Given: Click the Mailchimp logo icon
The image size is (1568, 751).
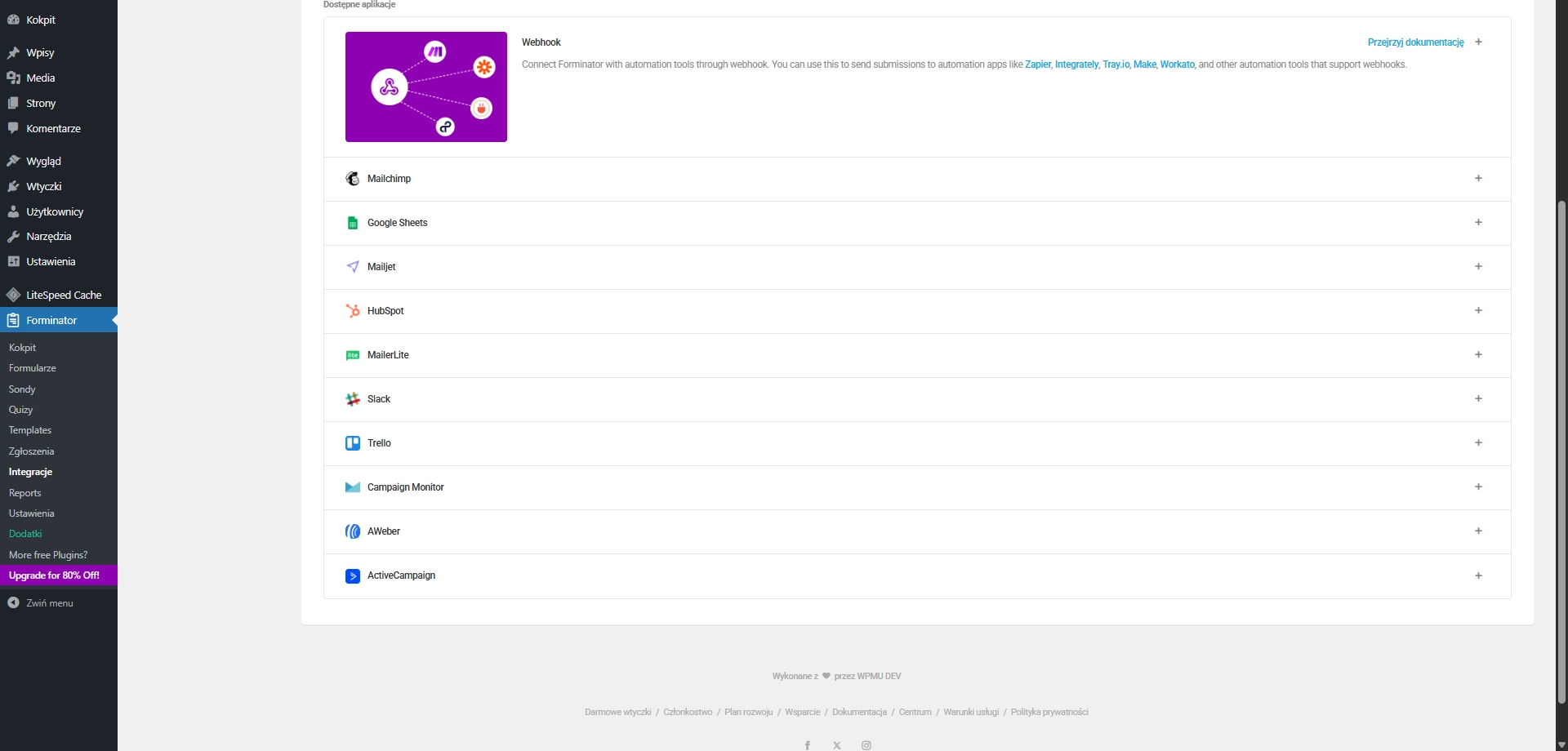Looking at the screenshot, I should 353,179.
